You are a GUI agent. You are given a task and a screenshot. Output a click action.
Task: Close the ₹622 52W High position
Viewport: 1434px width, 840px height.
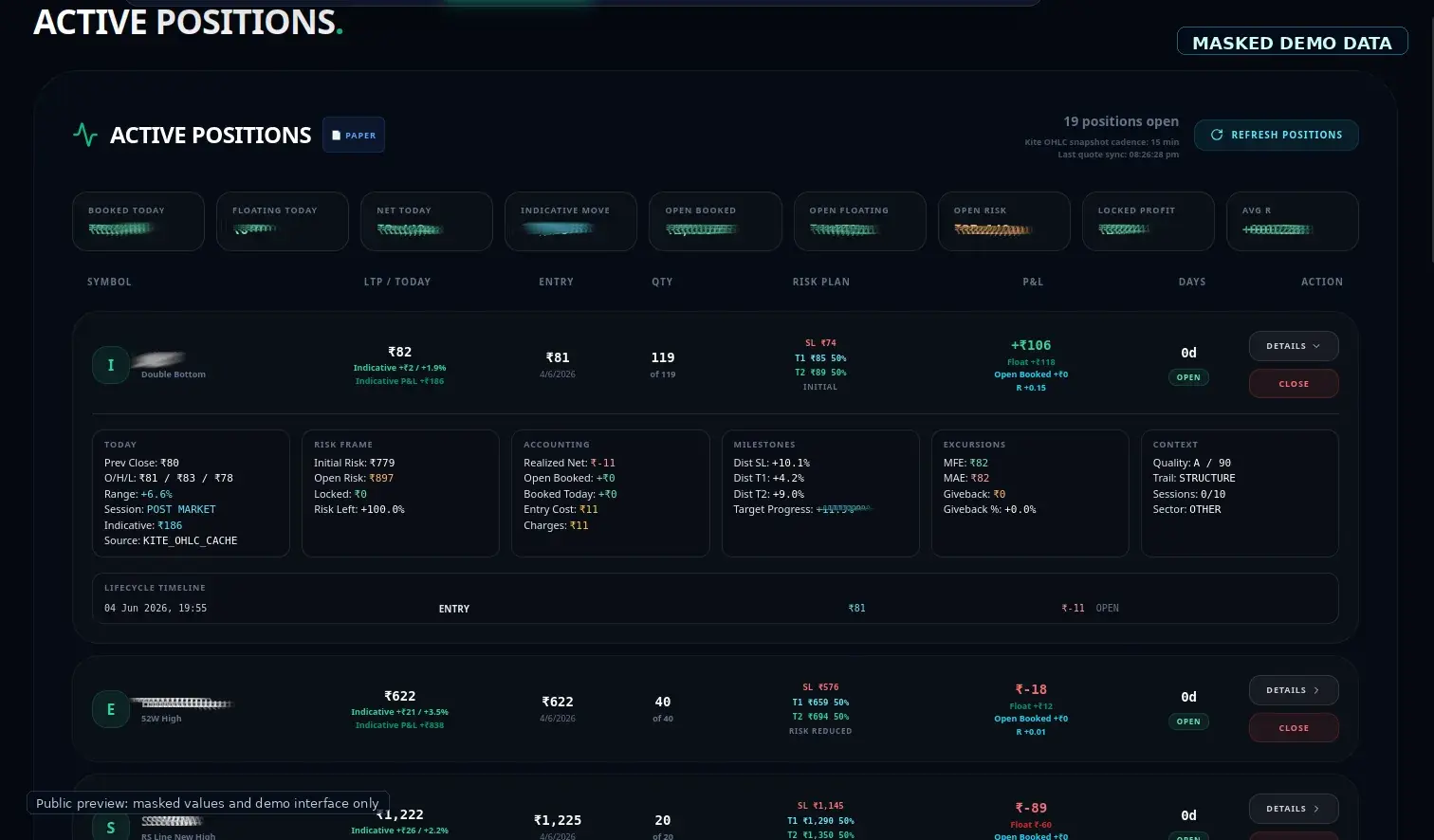click(1294, 728)
